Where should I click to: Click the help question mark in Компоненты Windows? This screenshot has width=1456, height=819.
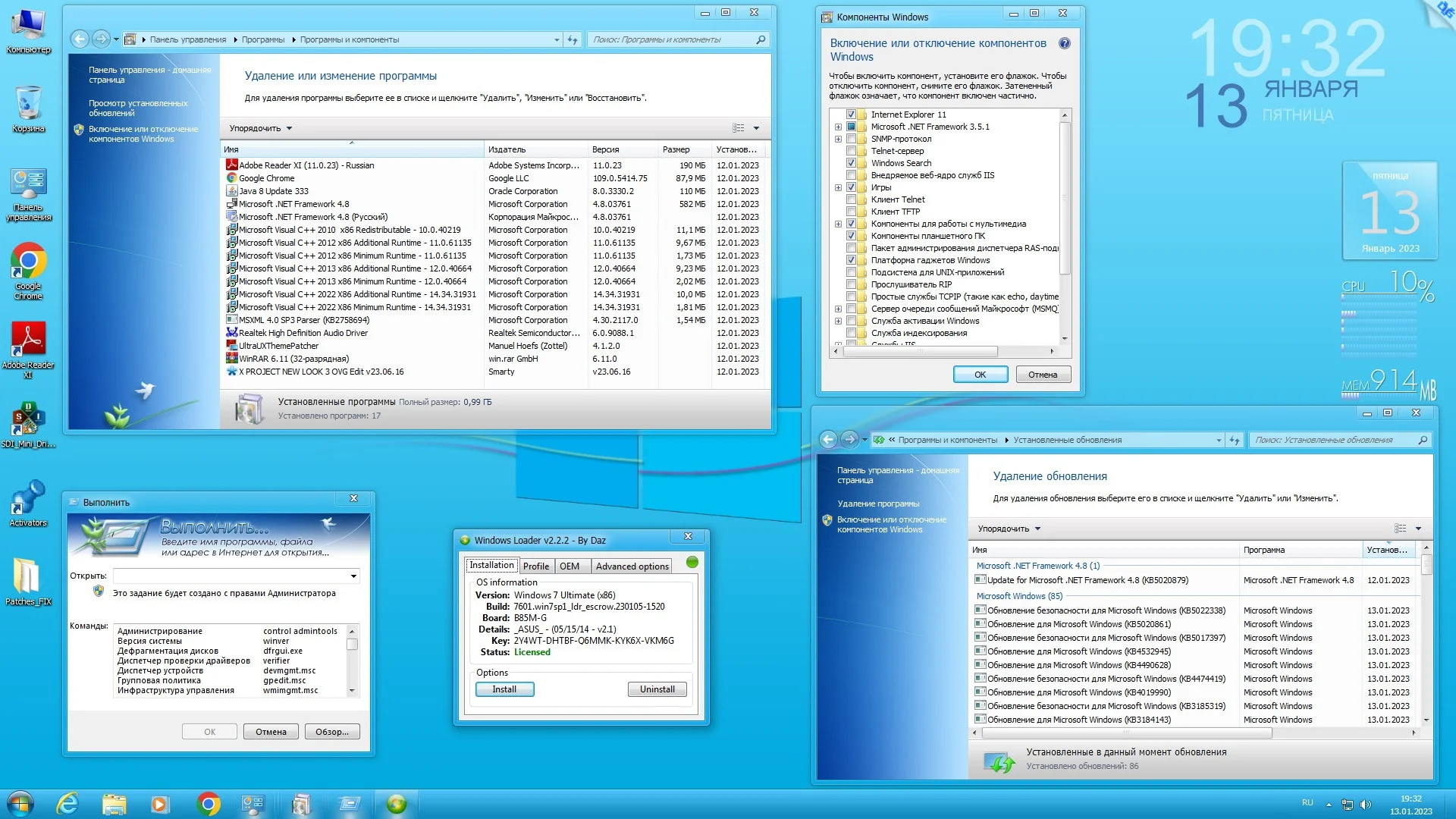tap(1065, 43)
